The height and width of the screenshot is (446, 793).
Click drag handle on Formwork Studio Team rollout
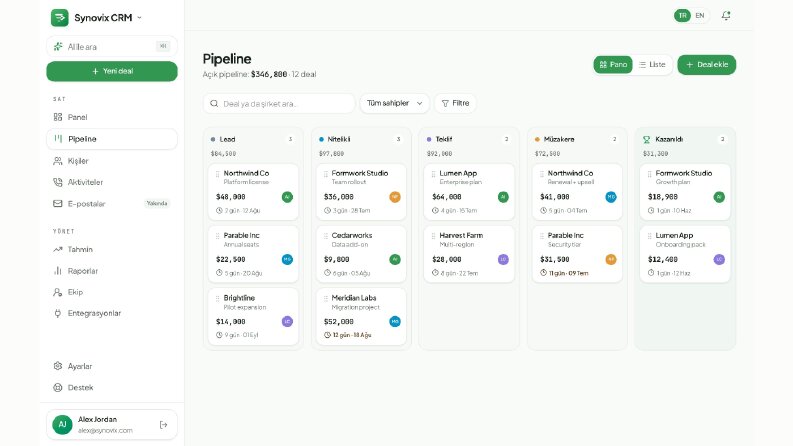coord(326,174)
